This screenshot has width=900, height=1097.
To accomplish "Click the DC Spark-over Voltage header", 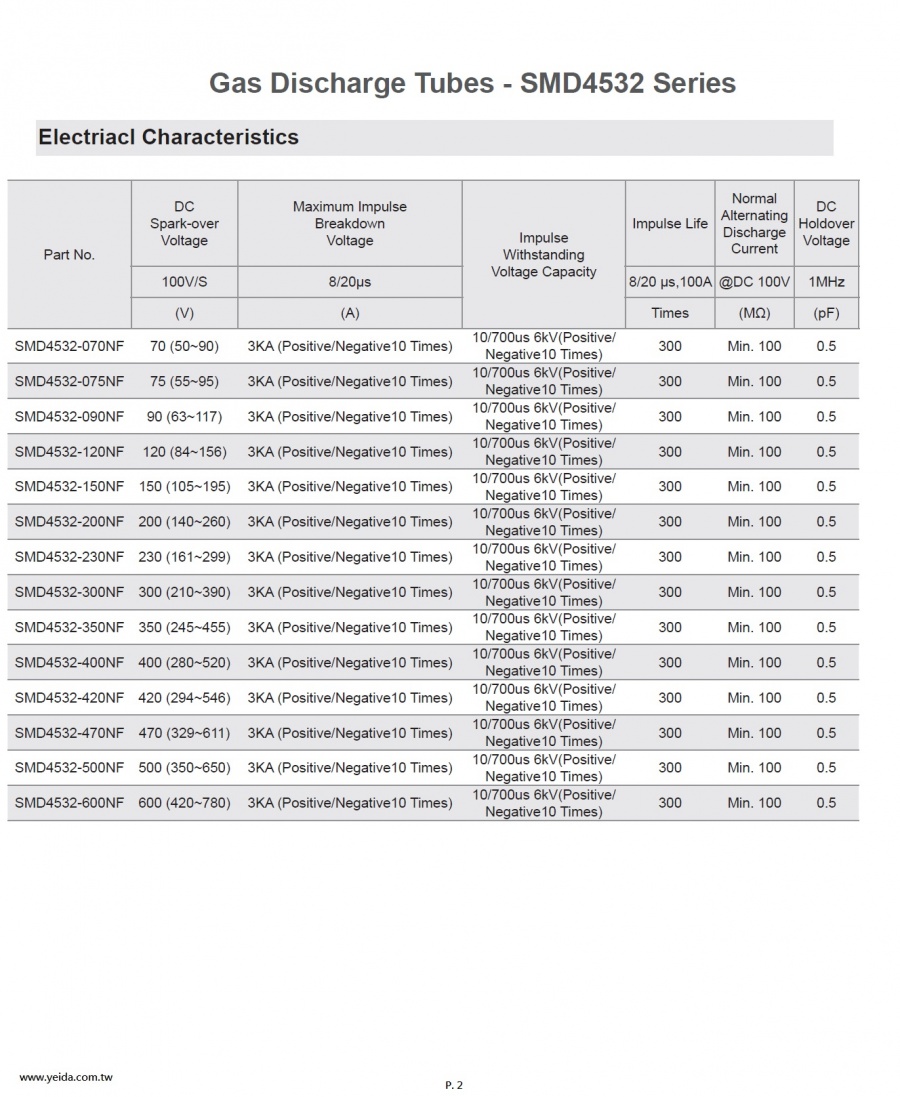I will [x=184, y=224].
